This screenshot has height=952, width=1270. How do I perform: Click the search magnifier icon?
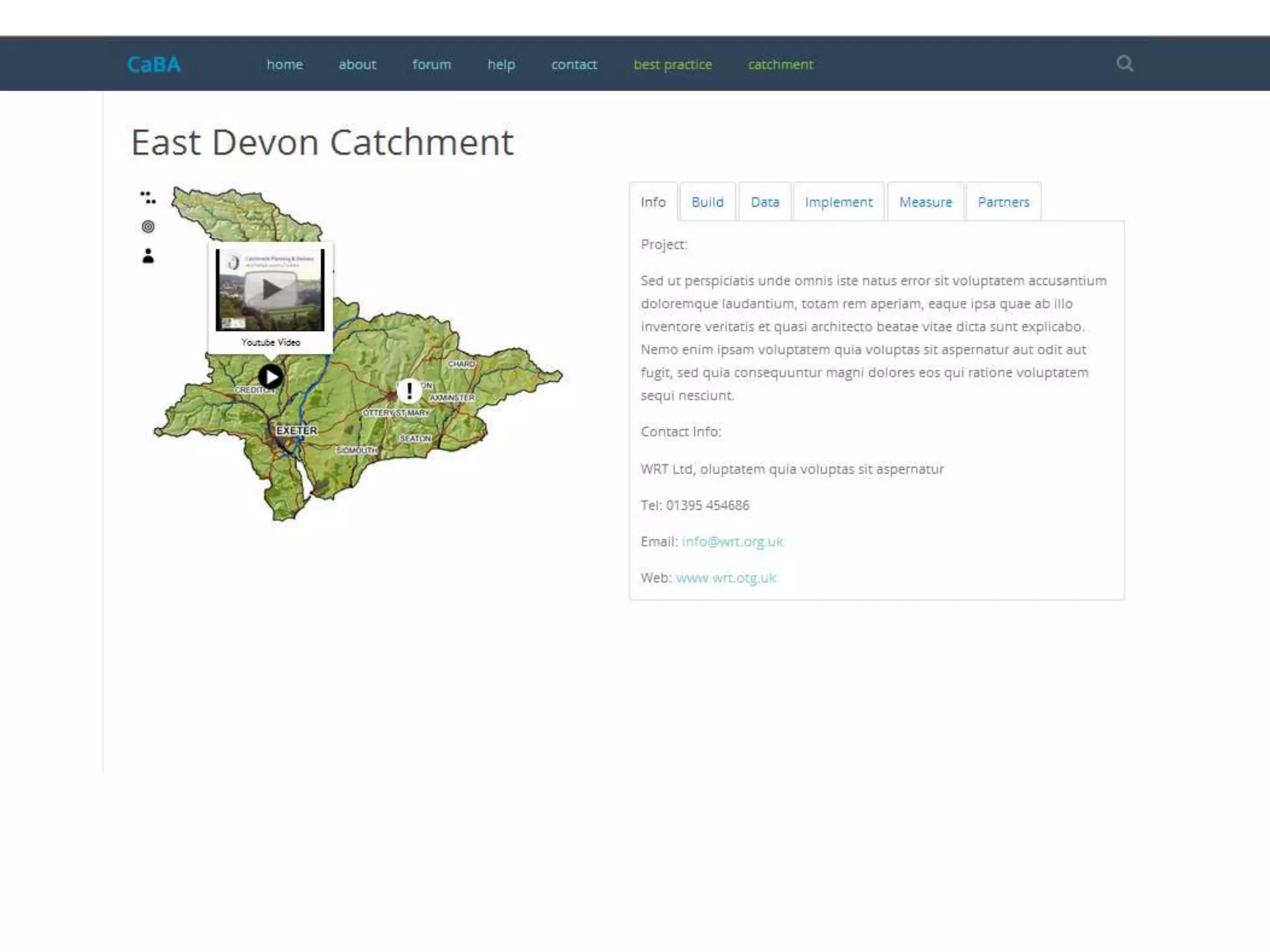point(1124,63)
